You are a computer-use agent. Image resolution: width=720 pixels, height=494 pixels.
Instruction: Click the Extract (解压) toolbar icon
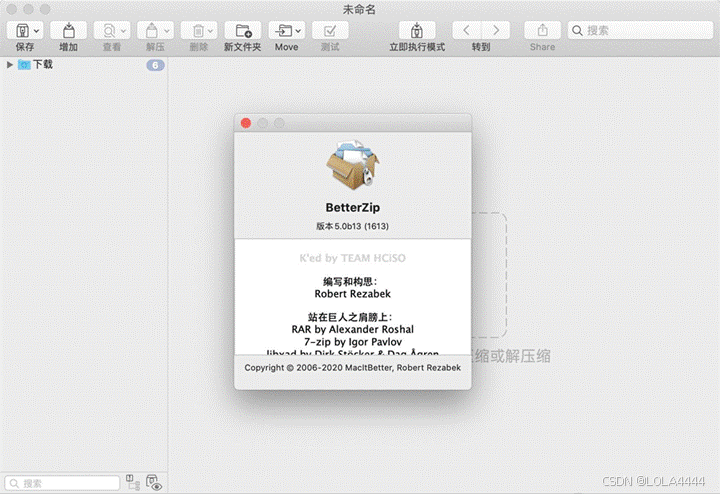coord(152,31)
